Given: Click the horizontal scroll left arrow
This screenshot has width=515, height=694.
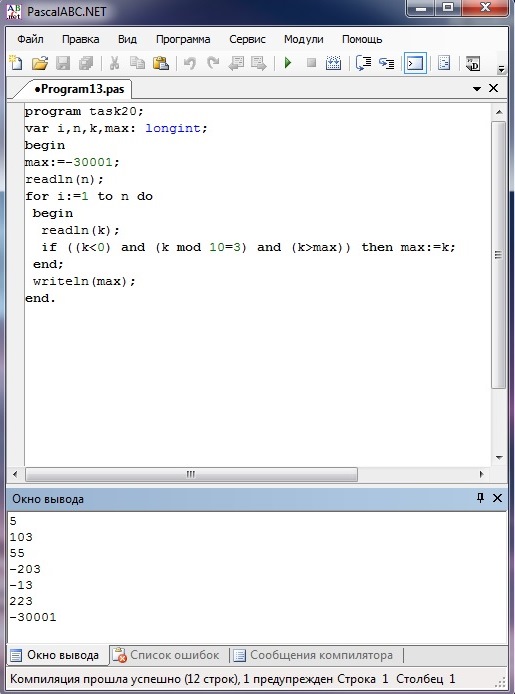Looking at the screenshot, I should point(15,474).
